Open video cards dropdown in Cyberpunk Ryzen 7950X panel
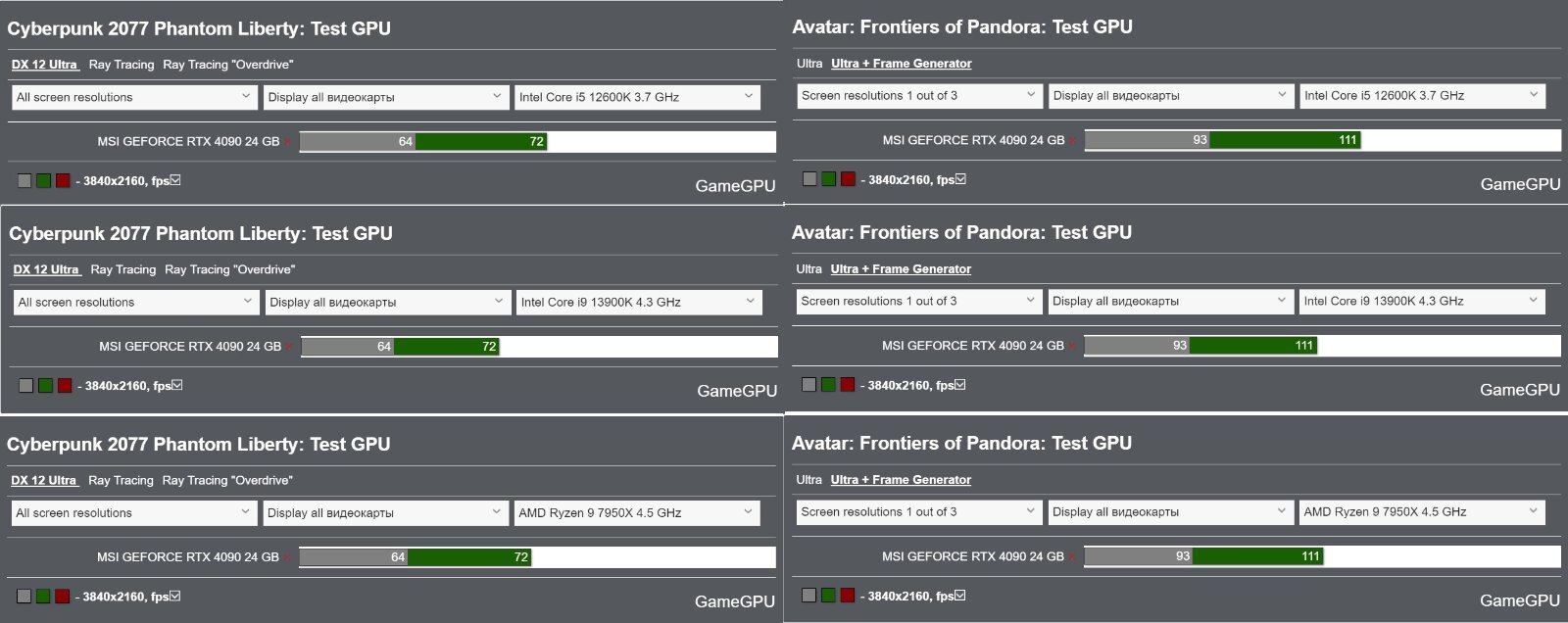 click(385, 512)
